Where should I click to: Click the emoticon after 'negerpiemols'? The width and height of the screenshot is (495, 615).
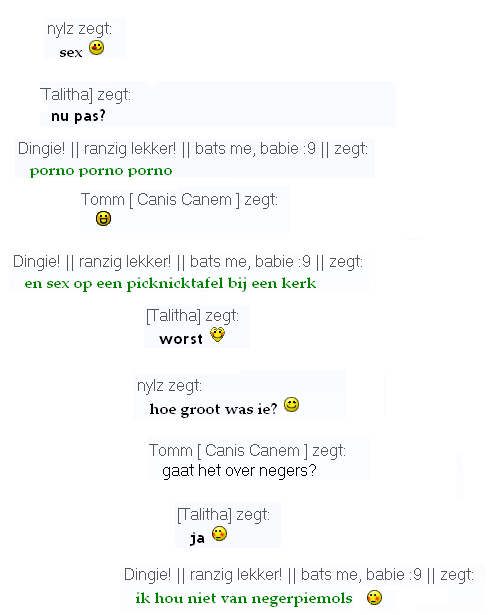374,597
